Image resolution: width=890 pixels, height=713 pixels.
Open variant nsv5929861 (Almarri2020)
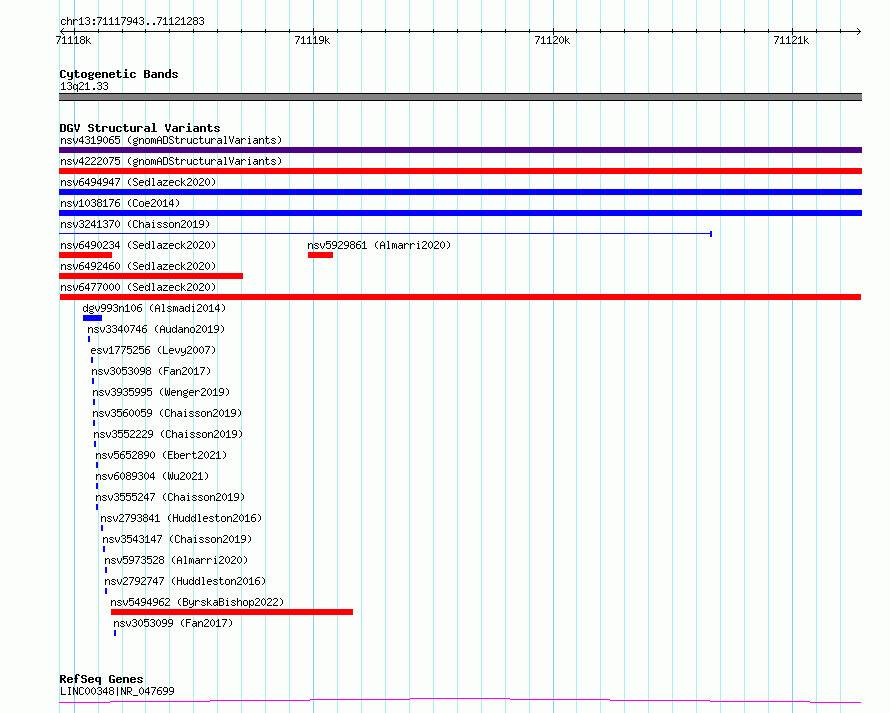[x=379, y=245]
